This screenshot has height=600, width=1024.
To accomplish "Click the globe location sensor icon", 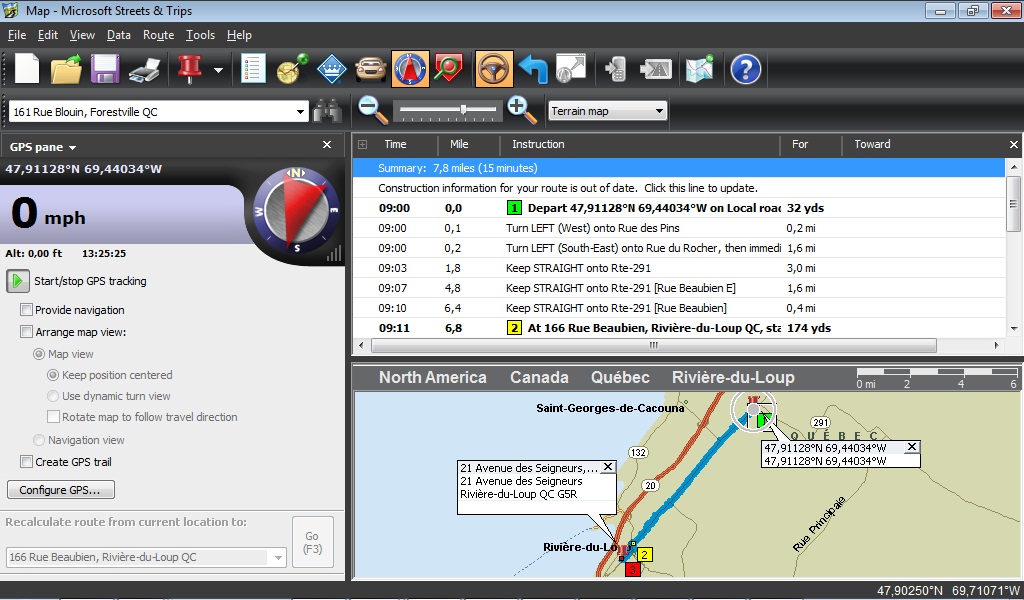I will pos(292,69).
